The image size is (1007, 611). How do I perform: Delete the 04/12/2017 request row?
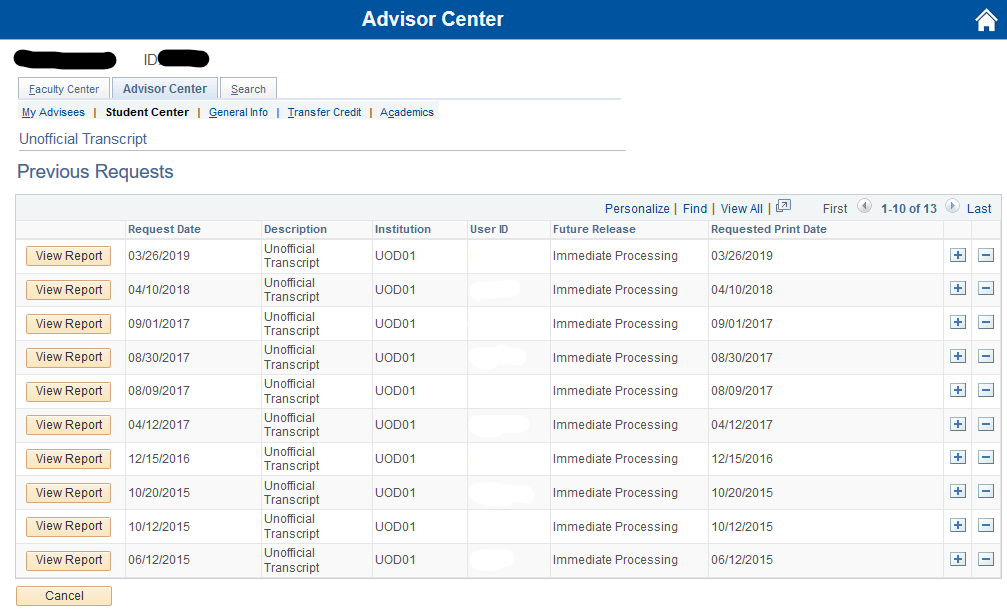986,424
